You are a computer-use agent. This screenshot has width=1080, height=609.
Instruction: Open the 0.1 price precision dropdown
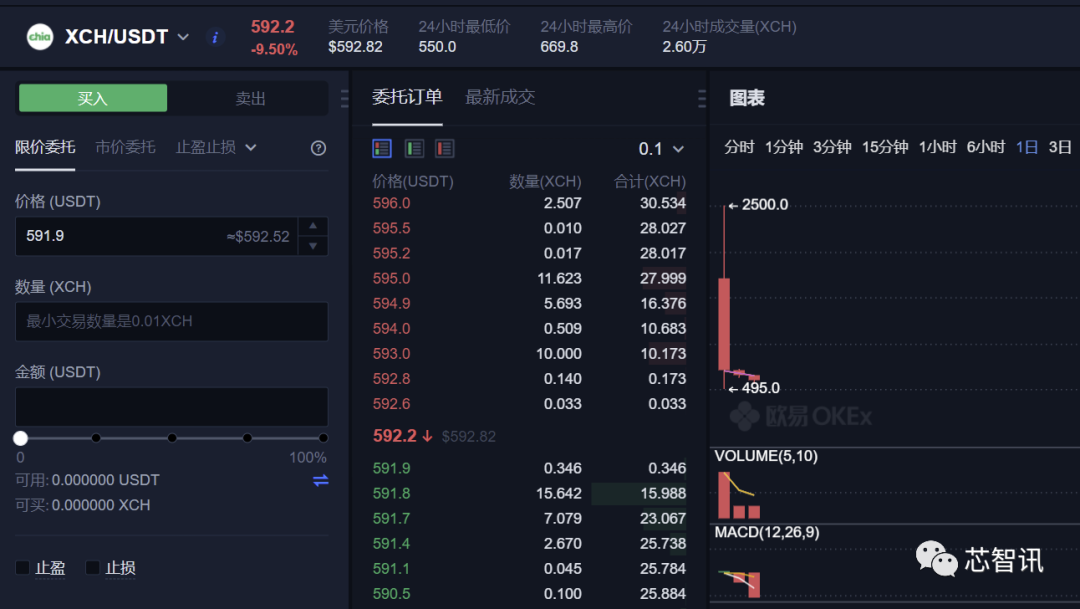660,147
